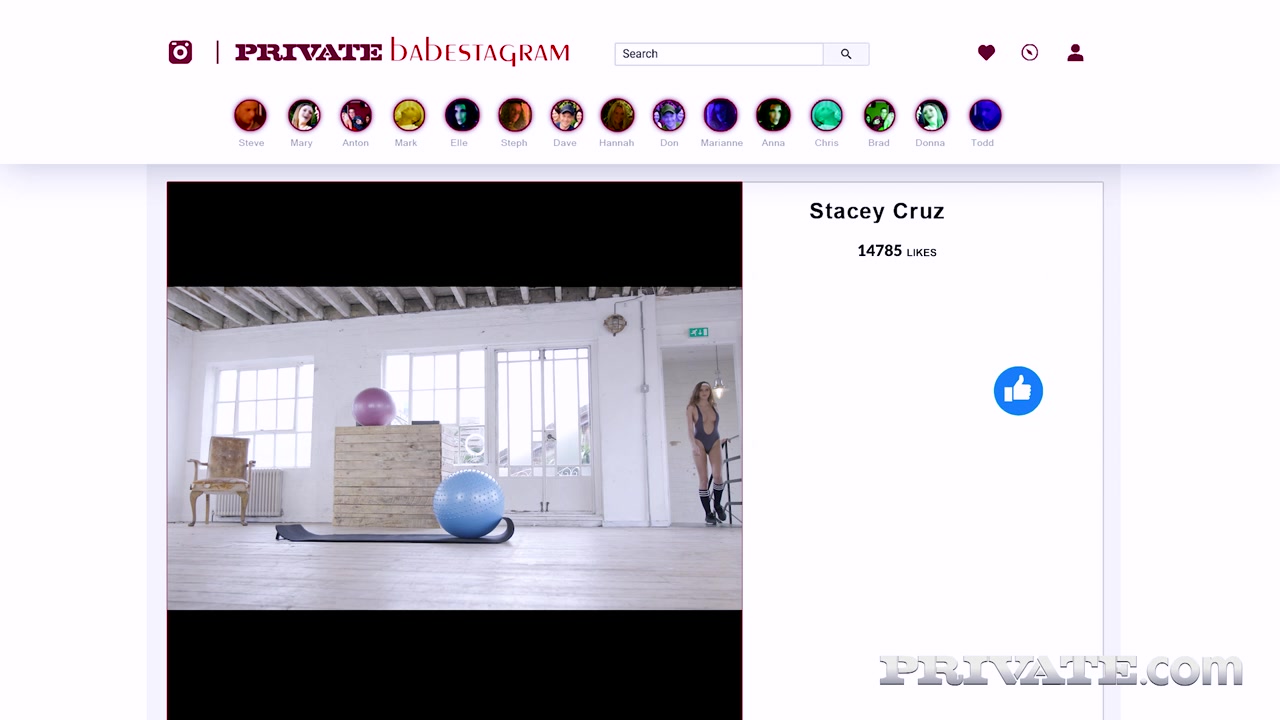Click the main video player area
Screen dimensions: 1280x720
(454, 448)
